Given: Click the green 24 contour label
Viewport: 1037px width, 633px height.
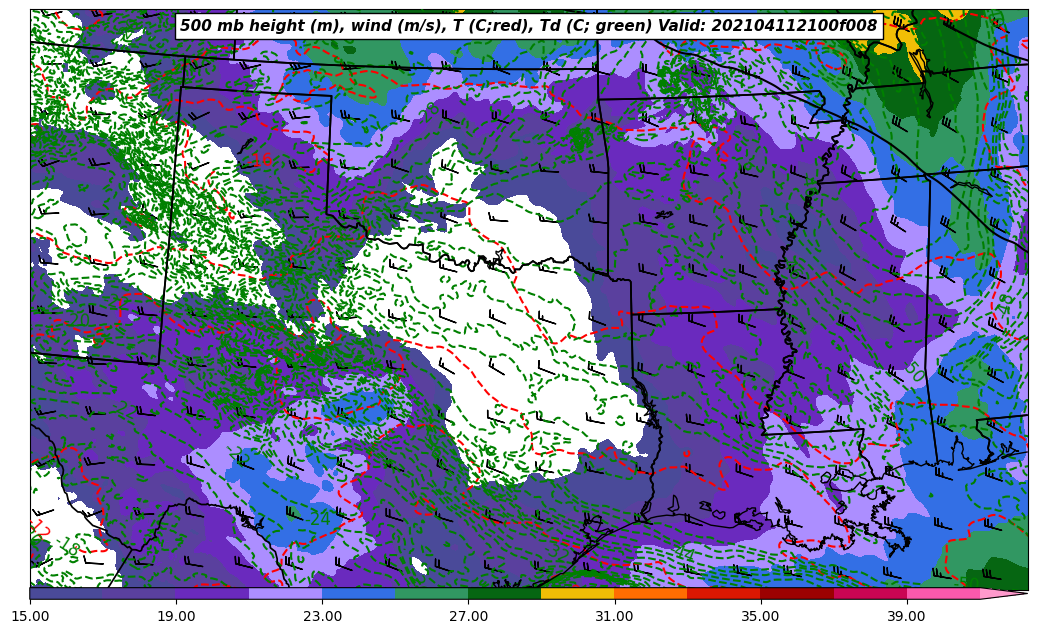Looking at the screenshot, I should coord(318,519).
